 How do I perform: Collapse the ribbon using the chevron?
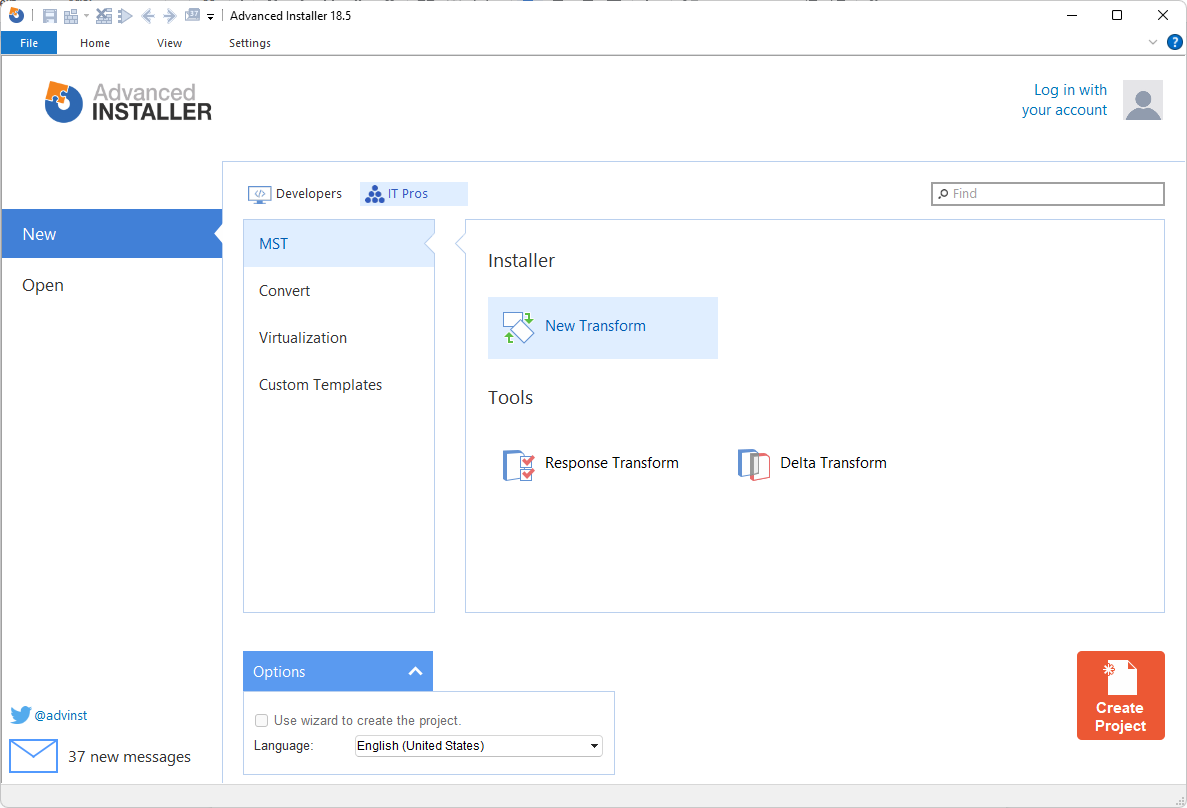[x=1153, y=42]
